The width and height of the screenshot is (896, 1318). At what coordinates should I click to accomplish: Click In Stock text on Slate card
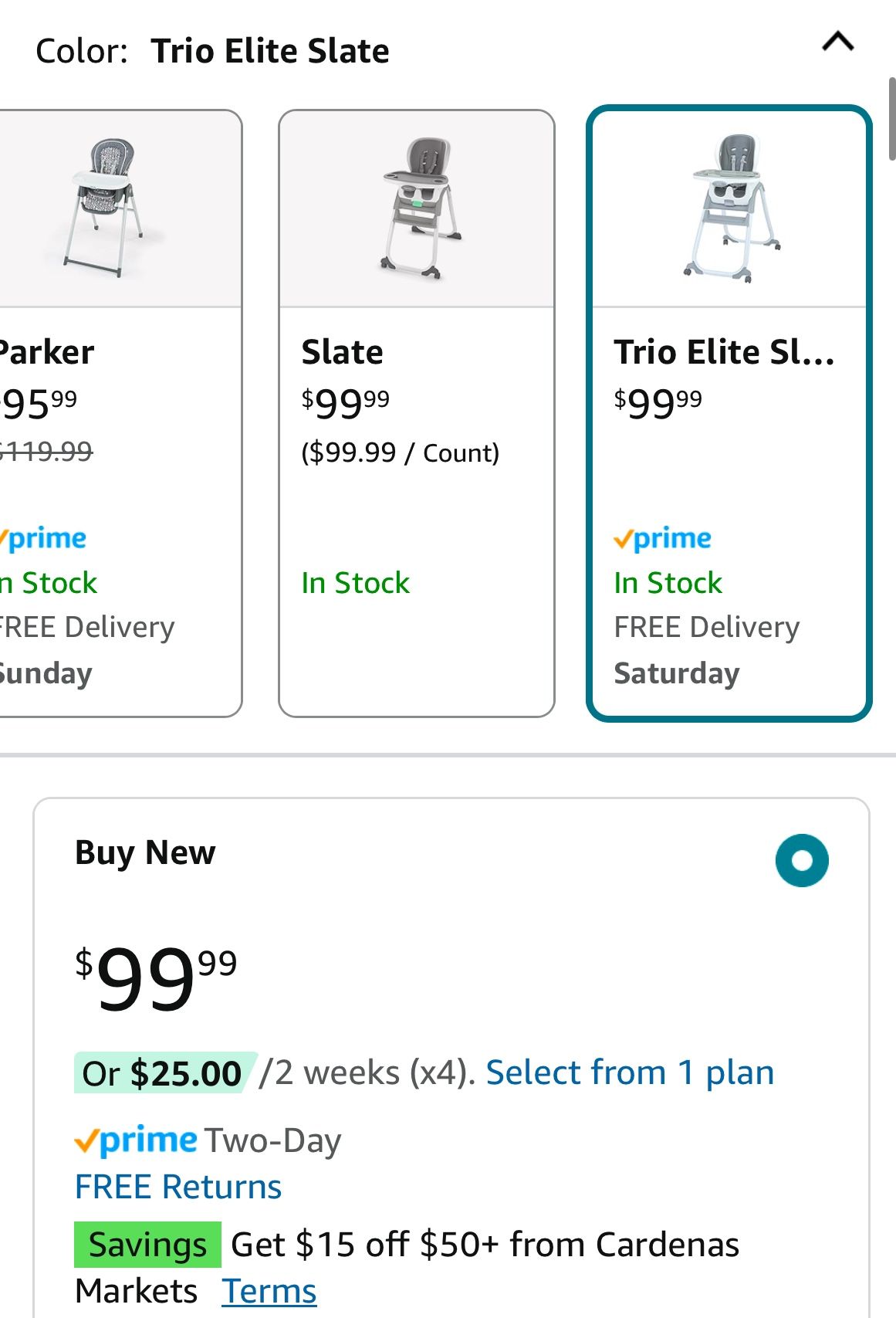click(x=356, y=583)
